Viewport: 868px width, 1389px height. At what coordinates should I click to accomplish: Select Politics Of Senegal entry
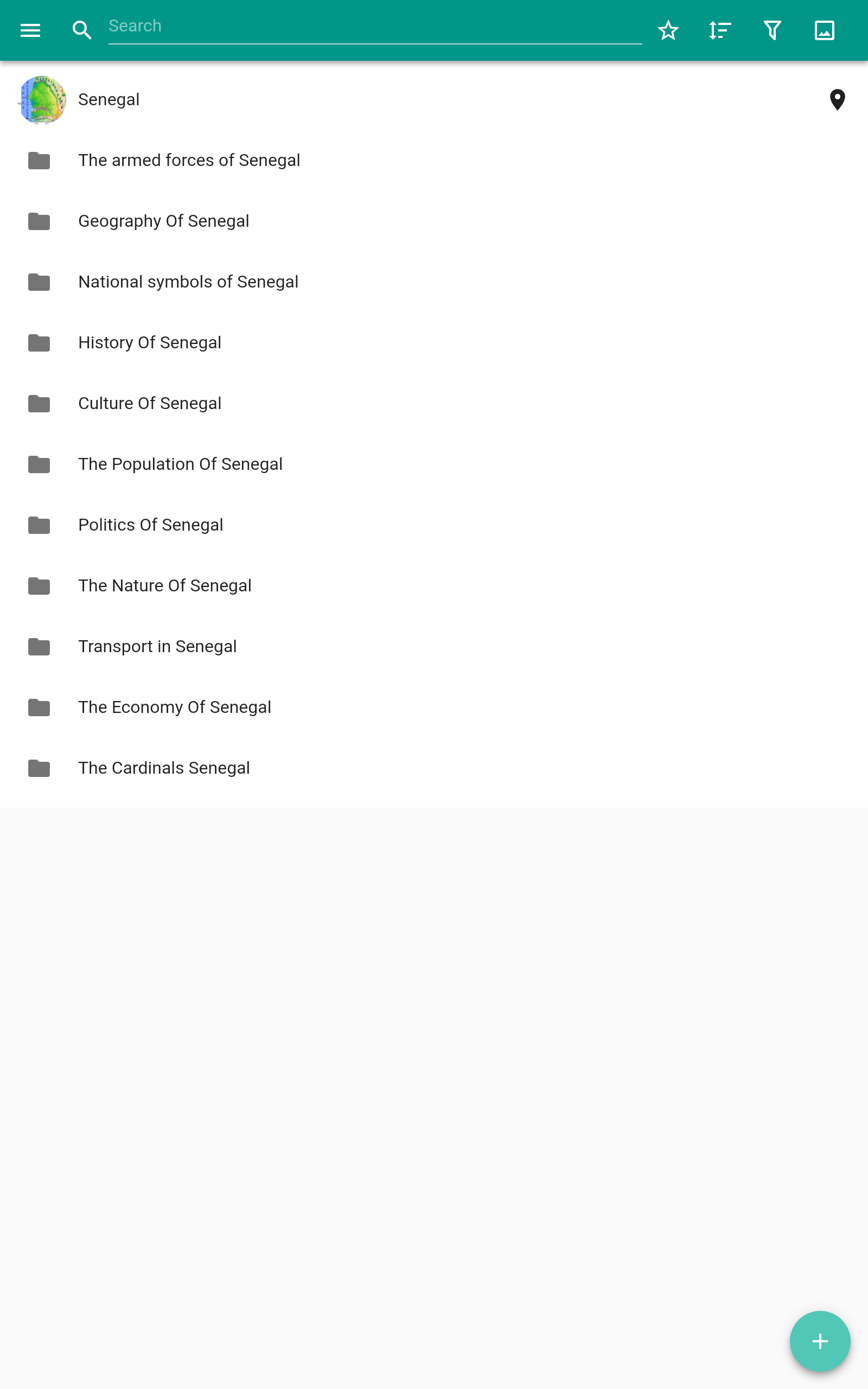[x=150, y=525]
